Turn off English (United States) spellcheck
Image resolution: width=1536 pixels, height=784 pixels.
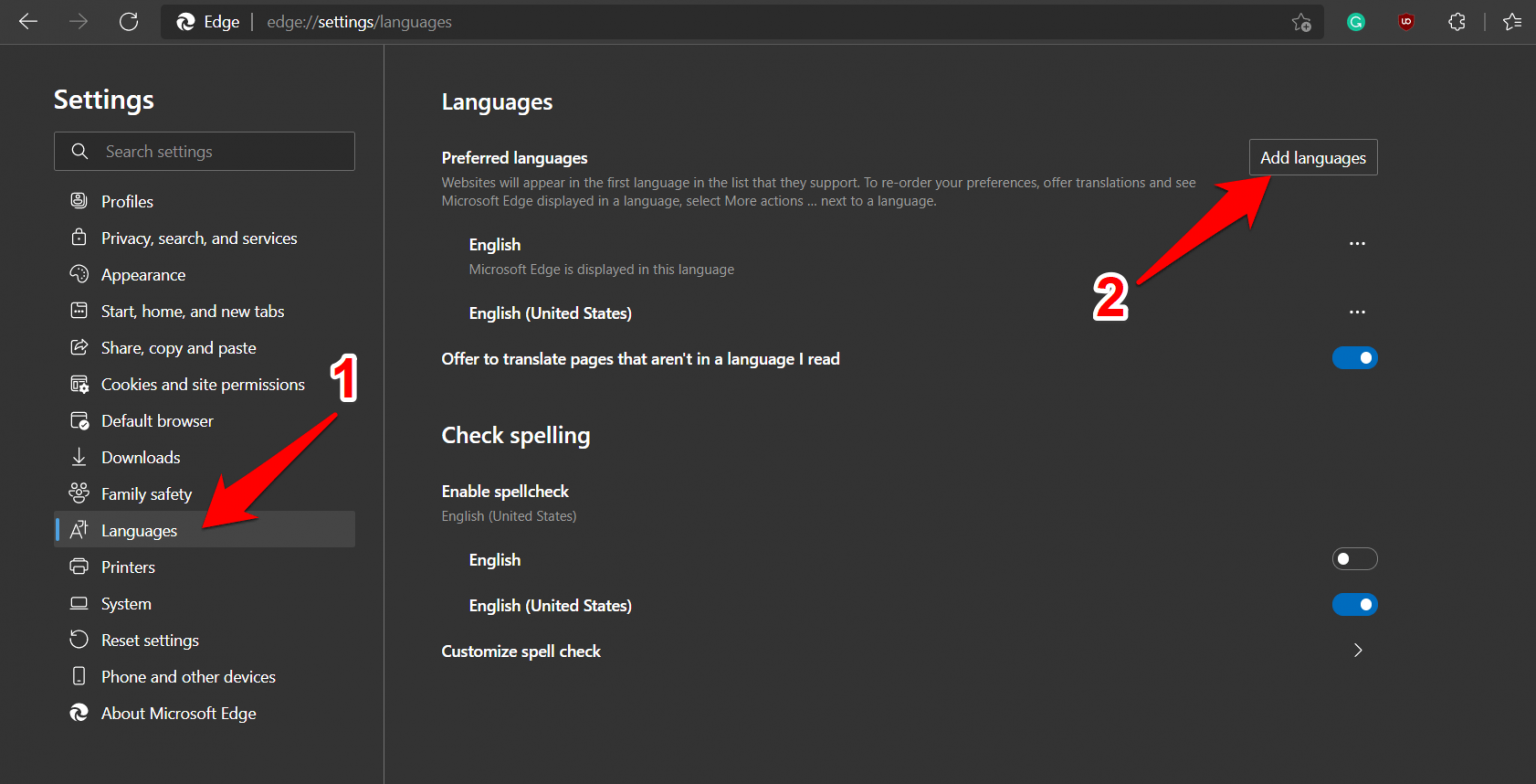coord(1355,605)
